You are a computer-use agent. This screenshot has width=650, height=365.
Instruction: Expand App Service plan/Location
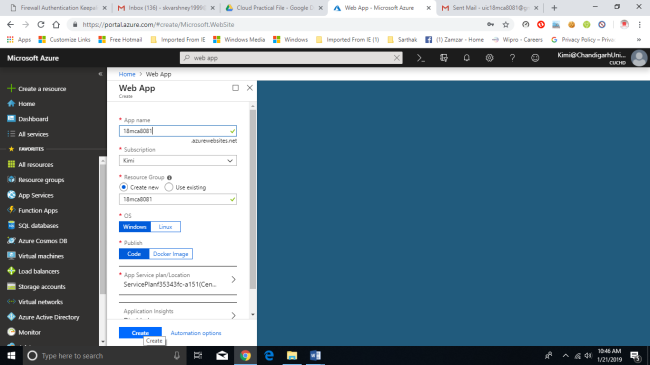point(178,280)
